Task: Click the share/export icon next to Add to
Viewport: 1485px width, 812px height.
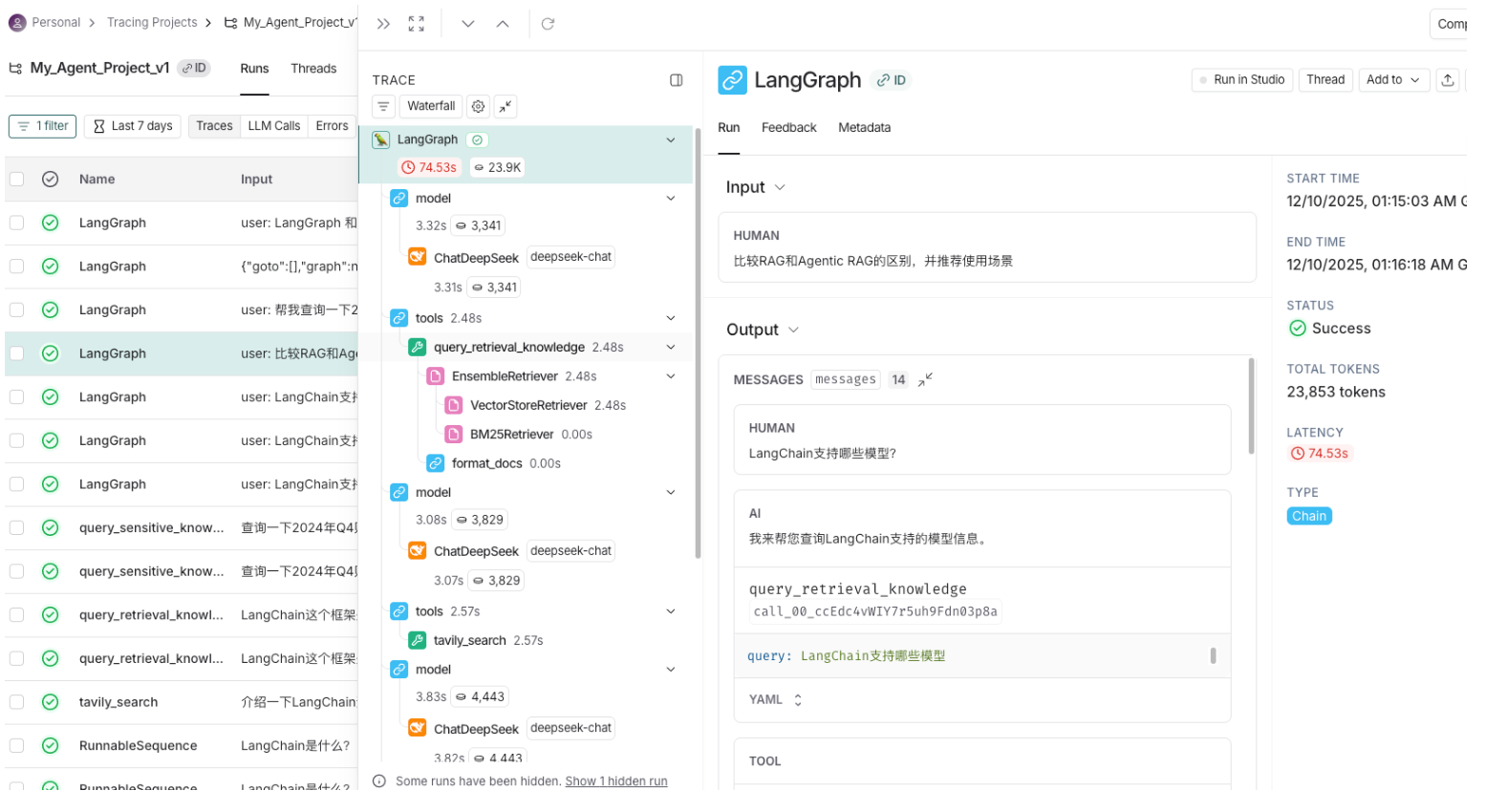Action: click(x=1447, y=80)
